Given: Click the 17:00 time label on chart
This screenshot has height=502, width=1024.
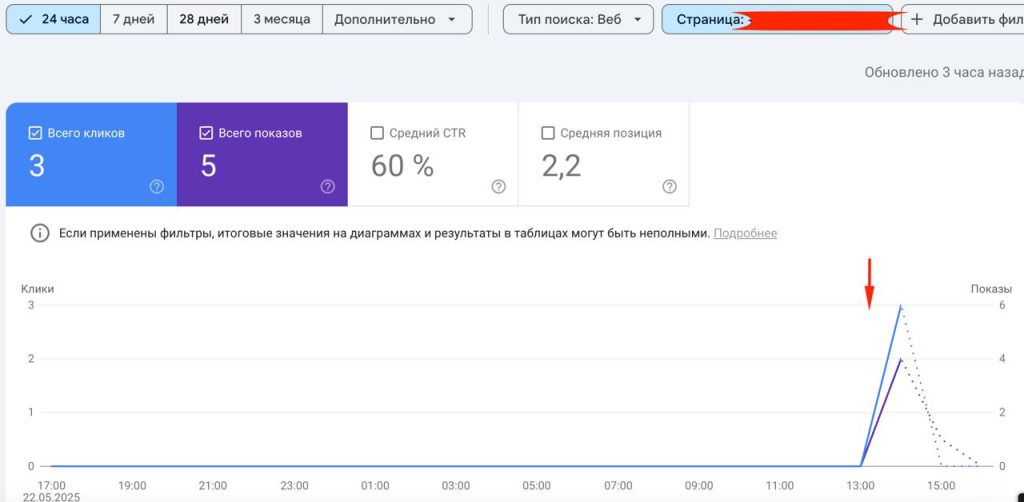Looking at the screenshot, I should (x=51, y=486).
